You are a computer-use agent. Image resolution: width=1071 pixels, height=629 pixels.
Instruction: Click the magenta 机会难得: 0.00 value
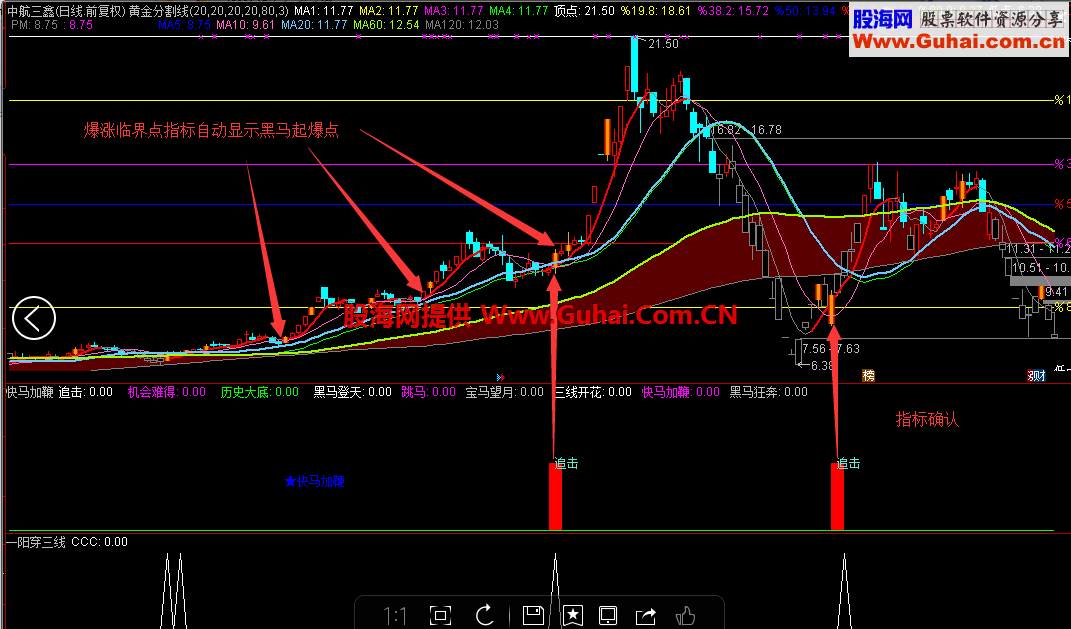pyautogui.click(x=167, y=392)
